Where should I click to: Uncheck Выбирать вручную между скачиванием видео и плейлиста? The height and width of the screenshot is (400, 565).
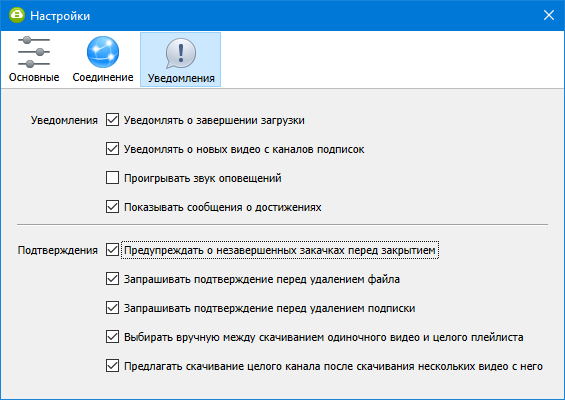(112, 337)
